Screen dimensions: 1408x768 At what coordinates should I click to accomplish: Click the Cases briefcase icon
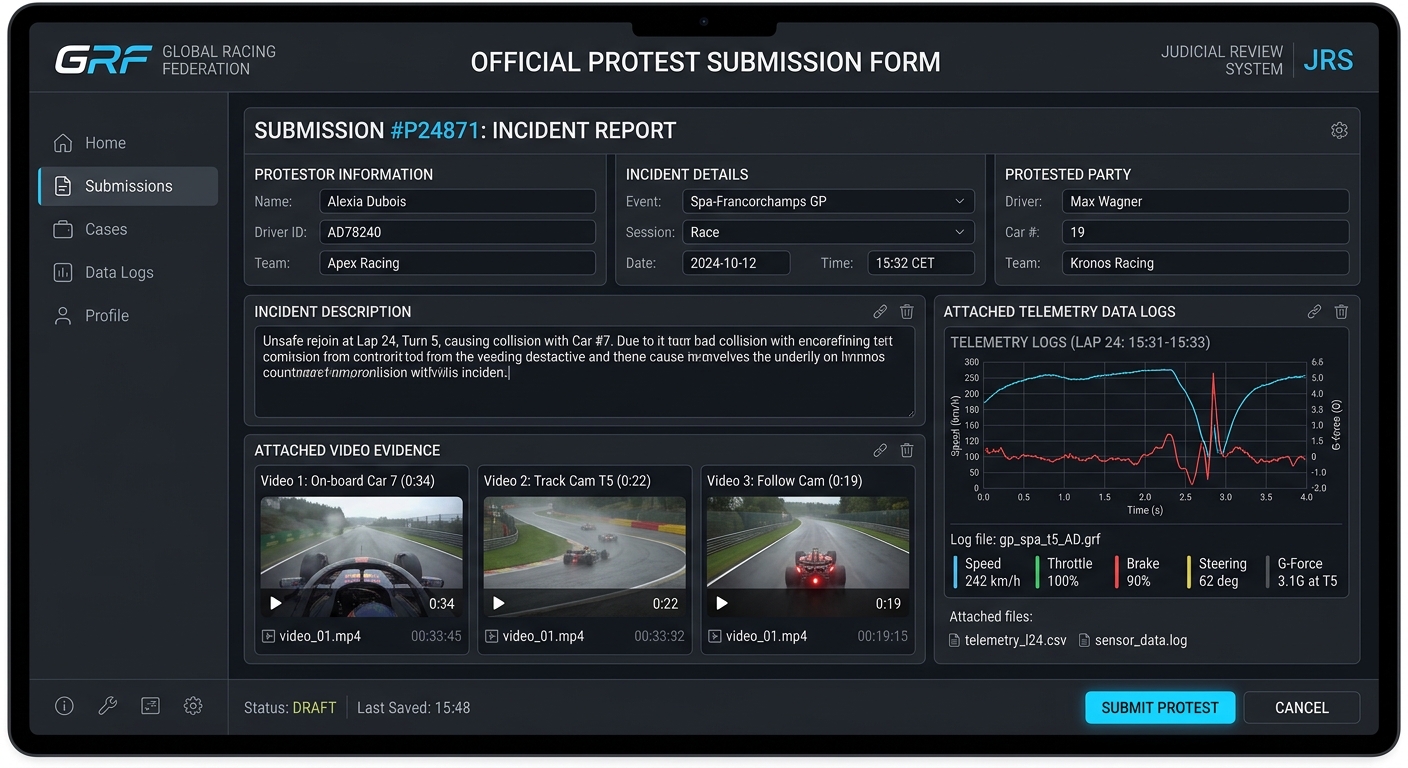(63, 229)
